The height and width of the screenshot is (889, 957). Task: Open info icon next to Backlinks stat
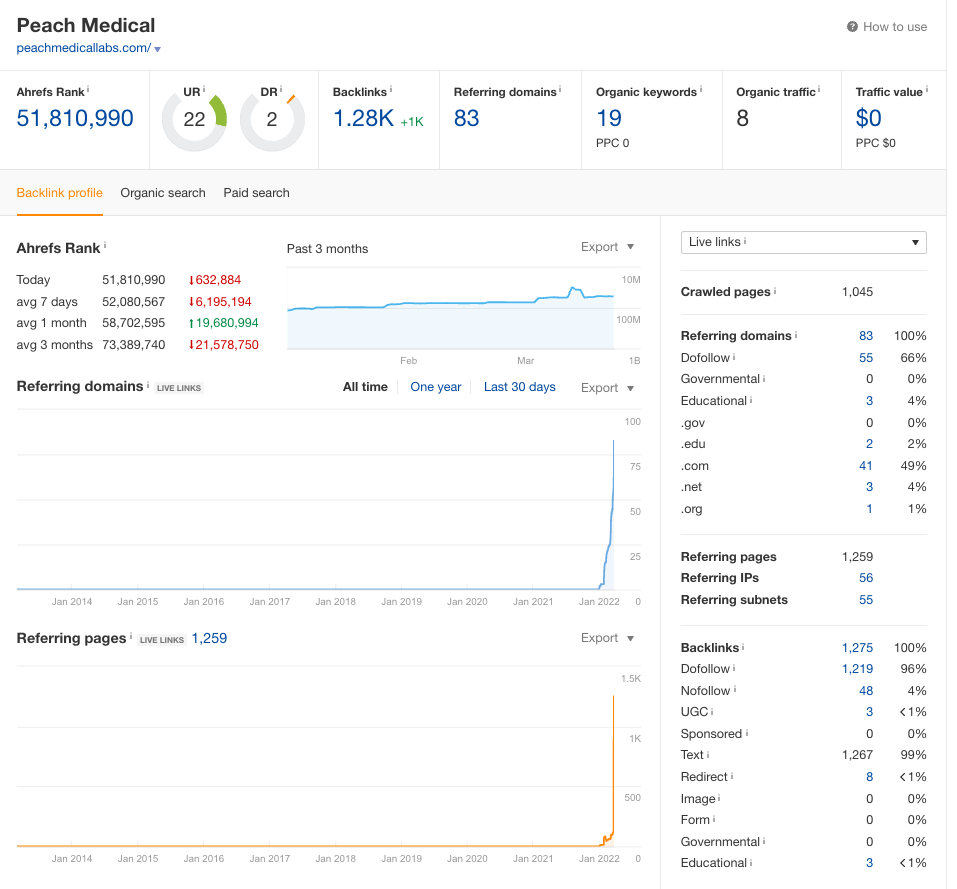[391, 90]
